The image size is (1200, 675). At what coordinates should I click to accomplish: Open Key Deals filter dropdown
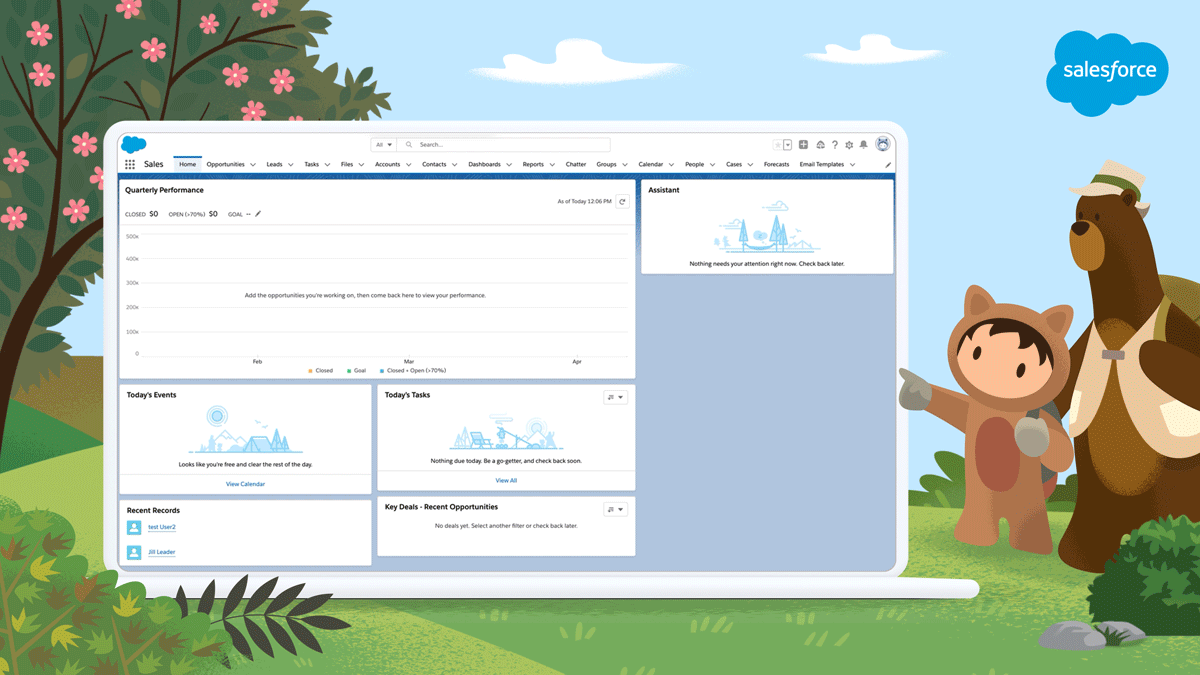pos(616,510)
